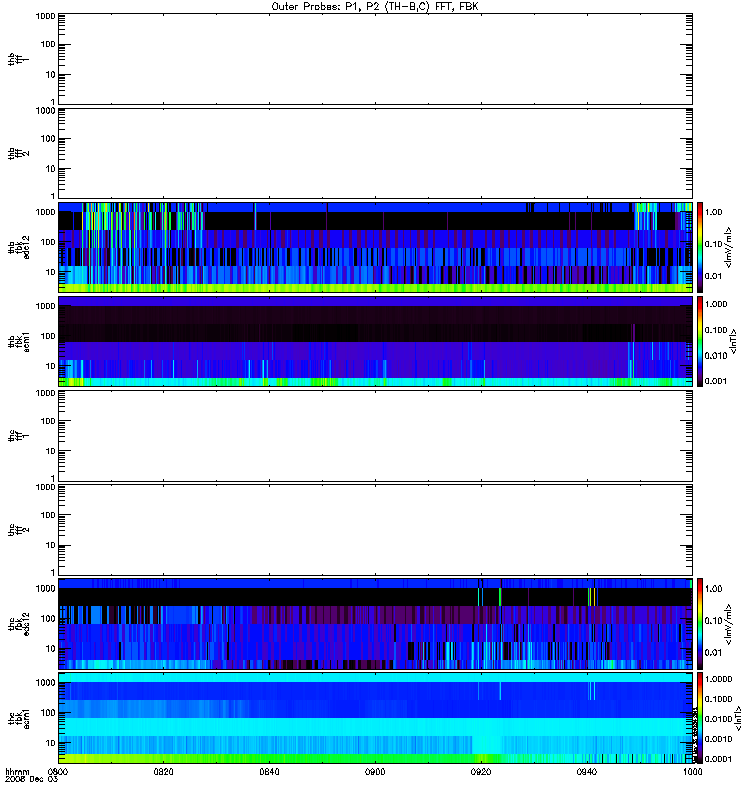This screenshot has width=750, height=800.
Task: Click the '0820' time axis label
Action: 164,771
